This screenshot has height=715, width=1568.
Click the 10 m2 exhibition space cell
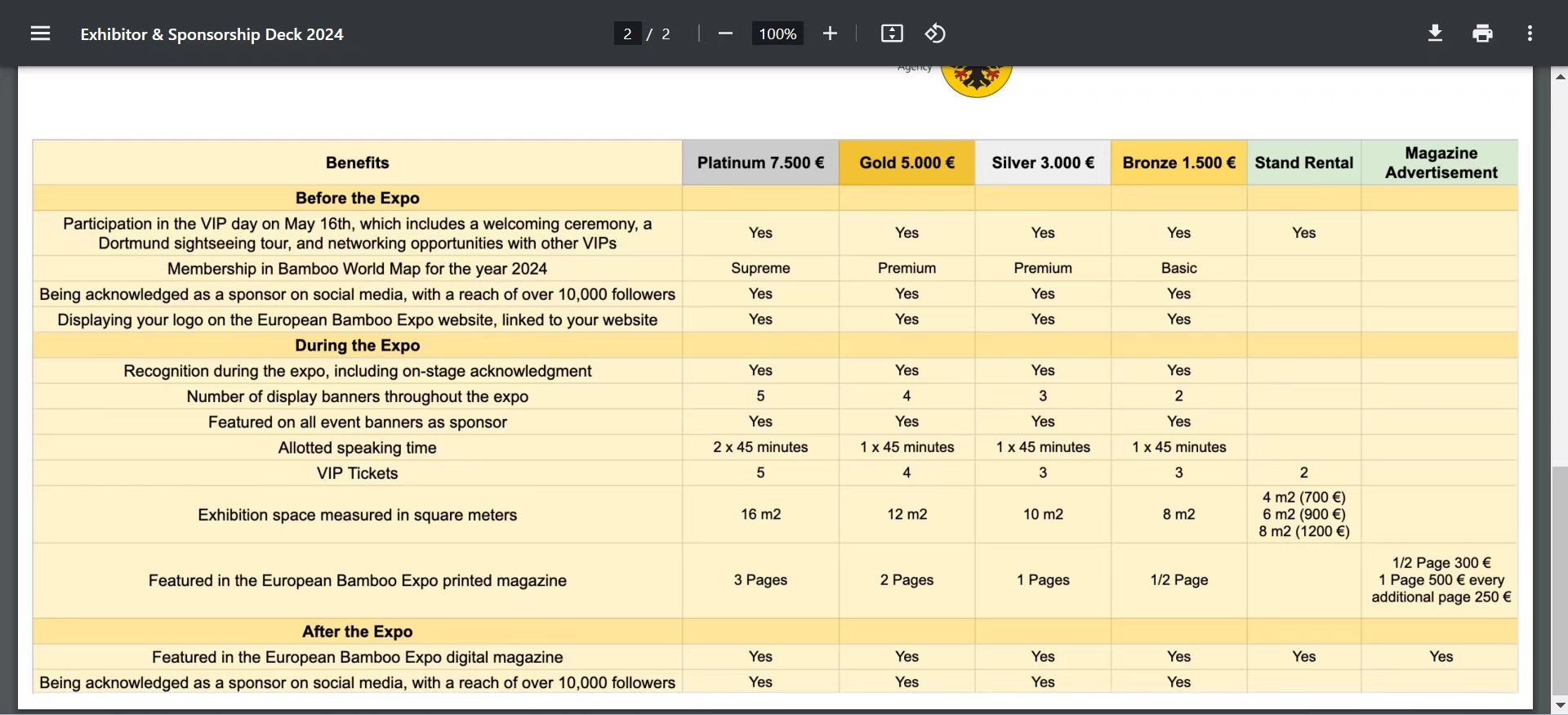pos(1043,514)
